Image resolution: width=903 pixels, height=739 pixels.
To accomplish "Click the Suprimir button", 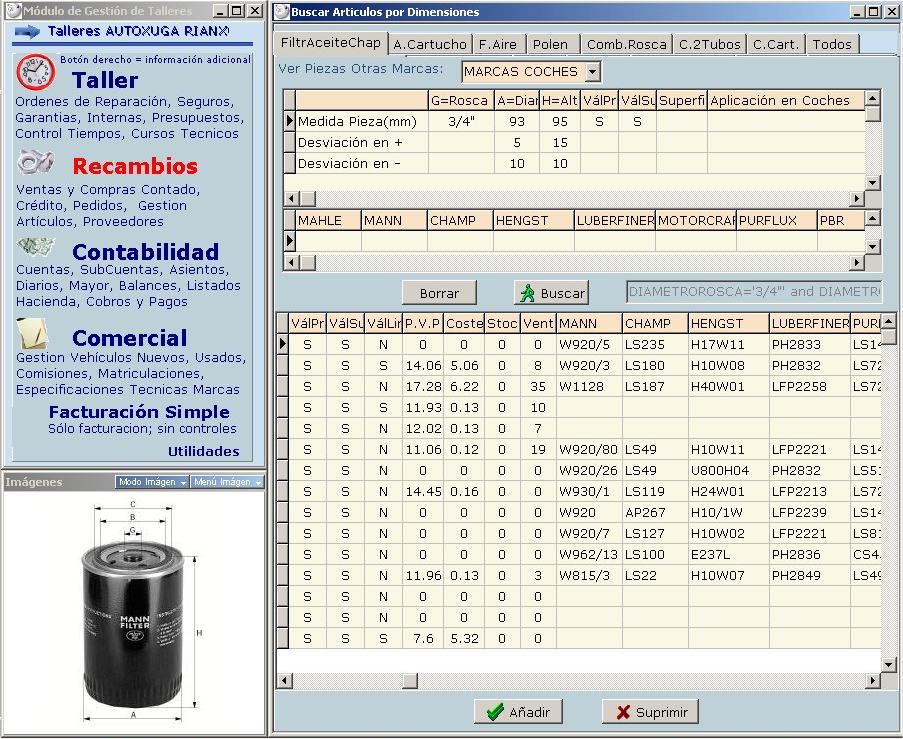I will pos(650,713).
